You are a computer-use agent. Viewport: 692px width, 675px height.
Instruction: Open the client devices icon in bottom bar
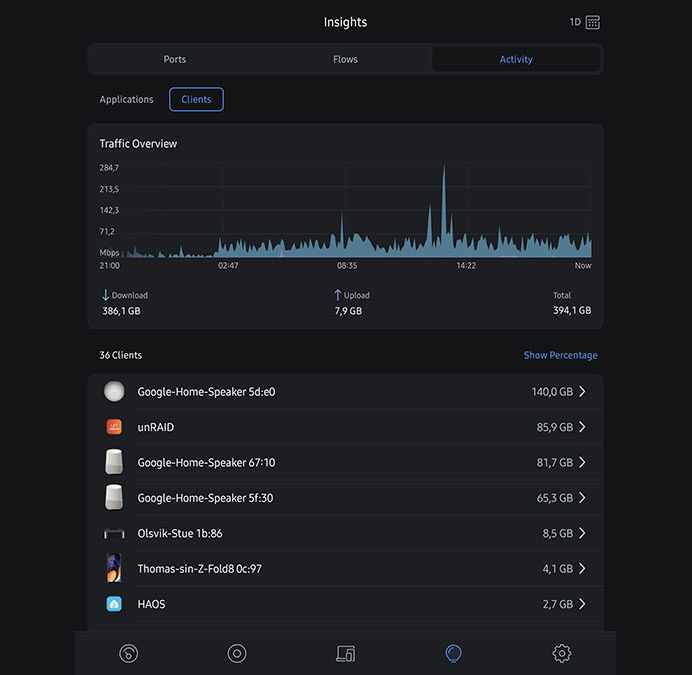click(x=346, y=653)
